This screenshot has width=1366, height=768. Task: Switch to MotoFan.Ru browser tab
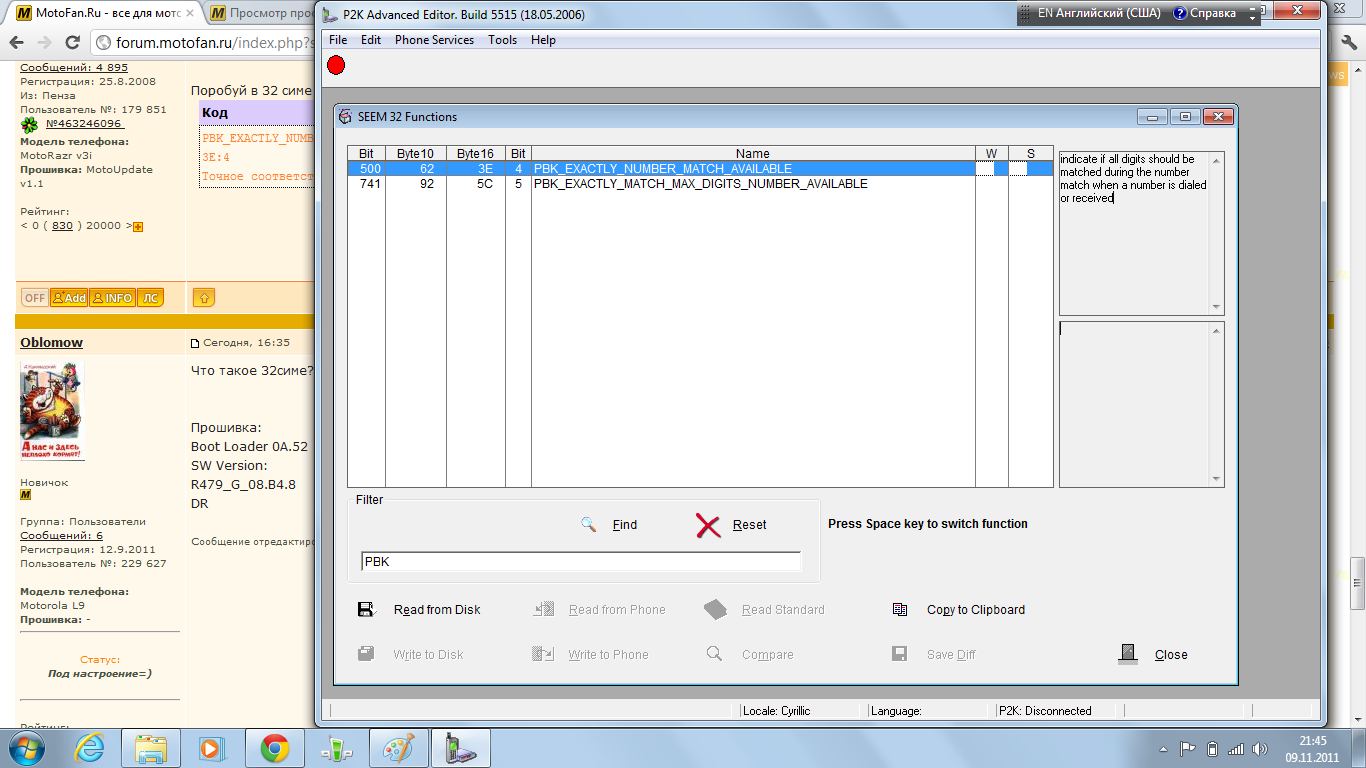coord(105,14)
